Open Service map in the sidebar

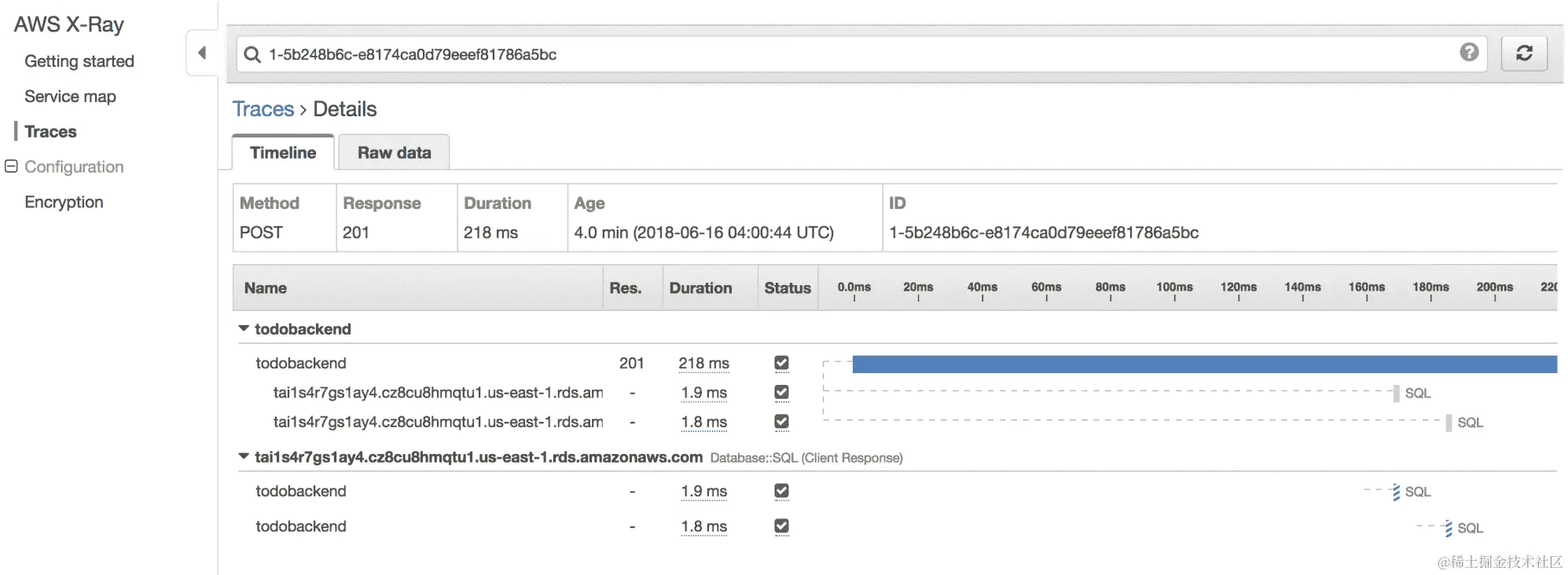(70, 97)
